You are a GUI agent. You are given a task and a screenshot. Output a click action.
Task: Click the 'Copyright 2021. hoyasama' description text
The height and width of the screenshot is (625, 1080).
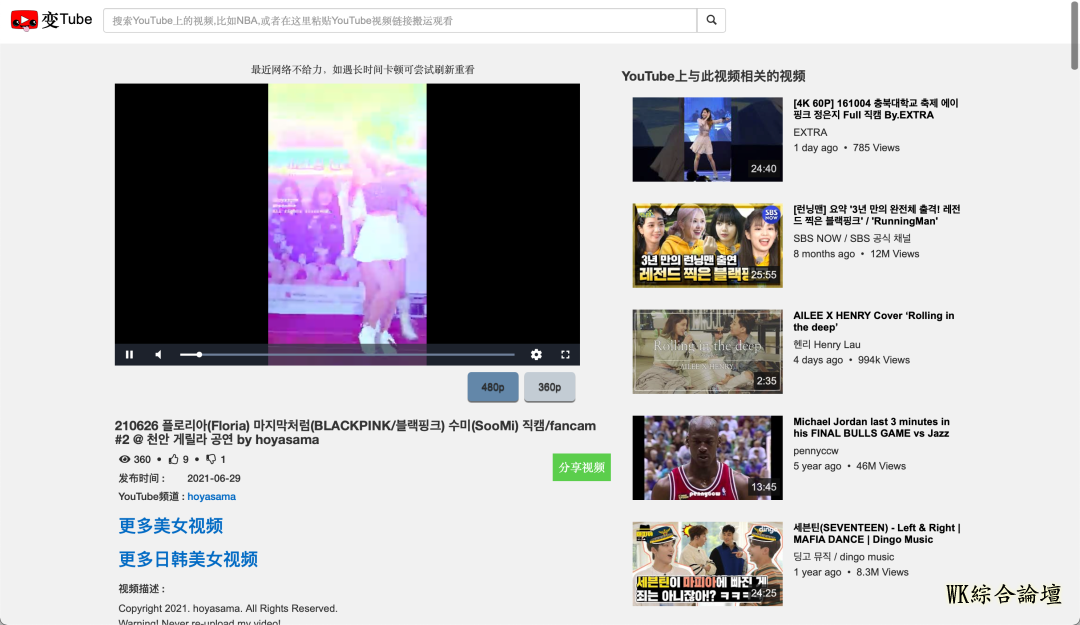[228, 608]
